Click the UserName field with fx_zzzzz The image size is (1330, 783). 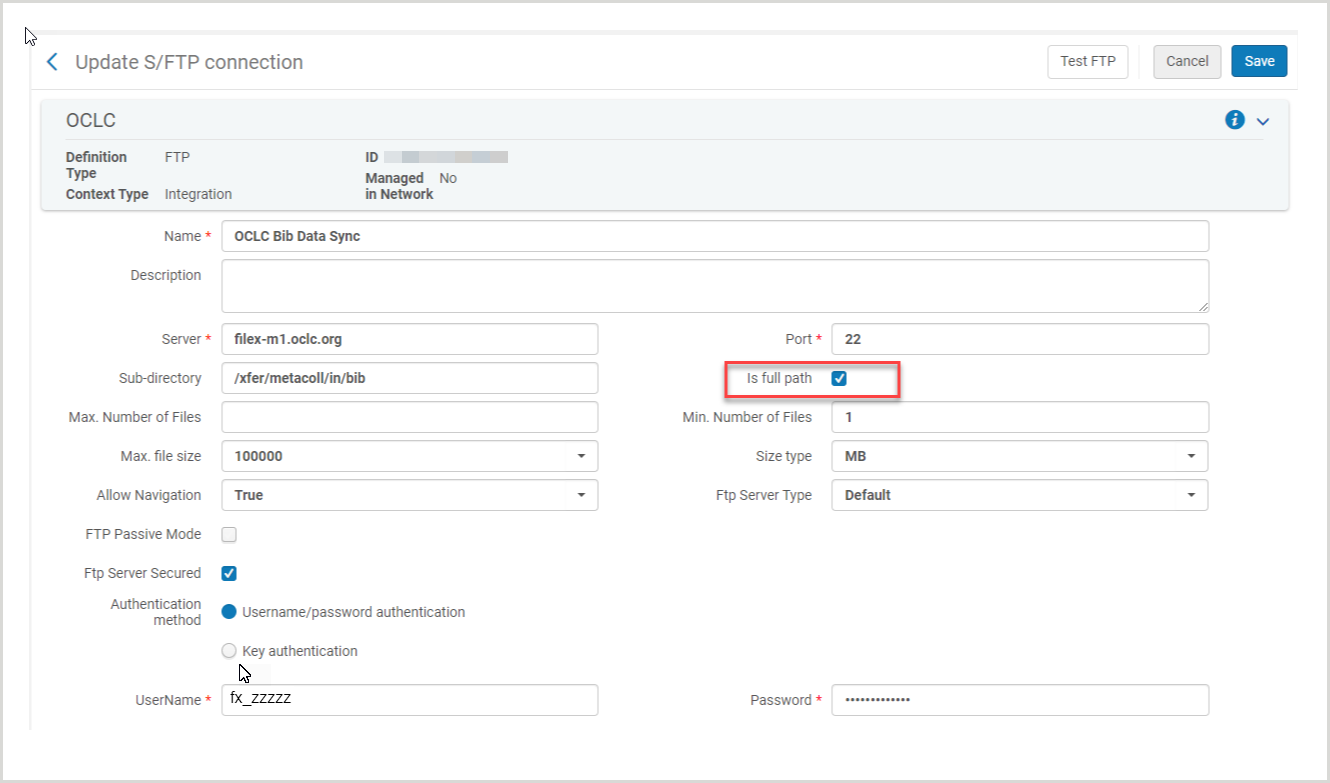coord(409,700)
